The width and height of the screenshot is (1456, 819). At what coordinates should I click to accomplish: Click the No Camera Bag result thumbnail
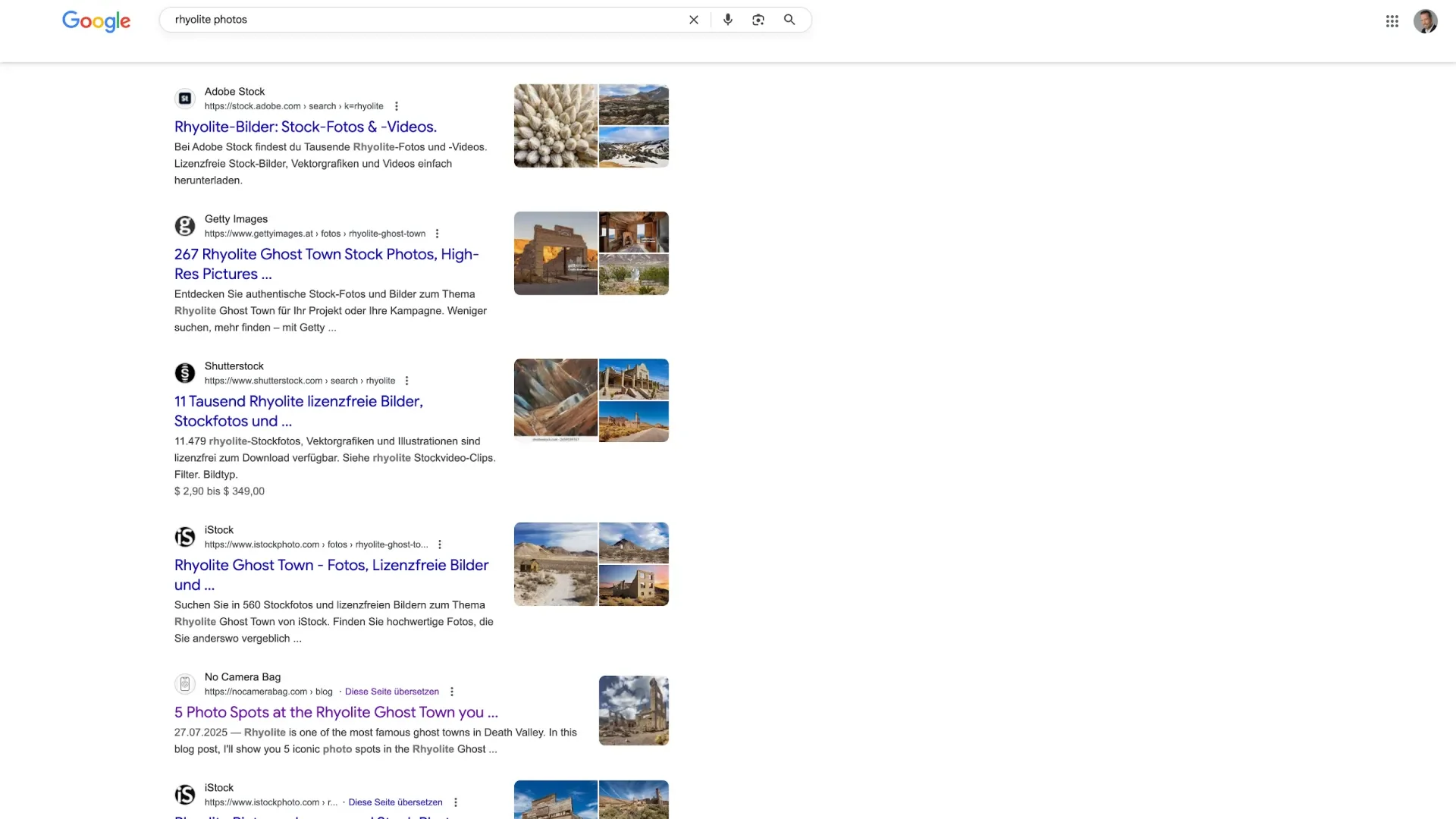click(633, 711)
